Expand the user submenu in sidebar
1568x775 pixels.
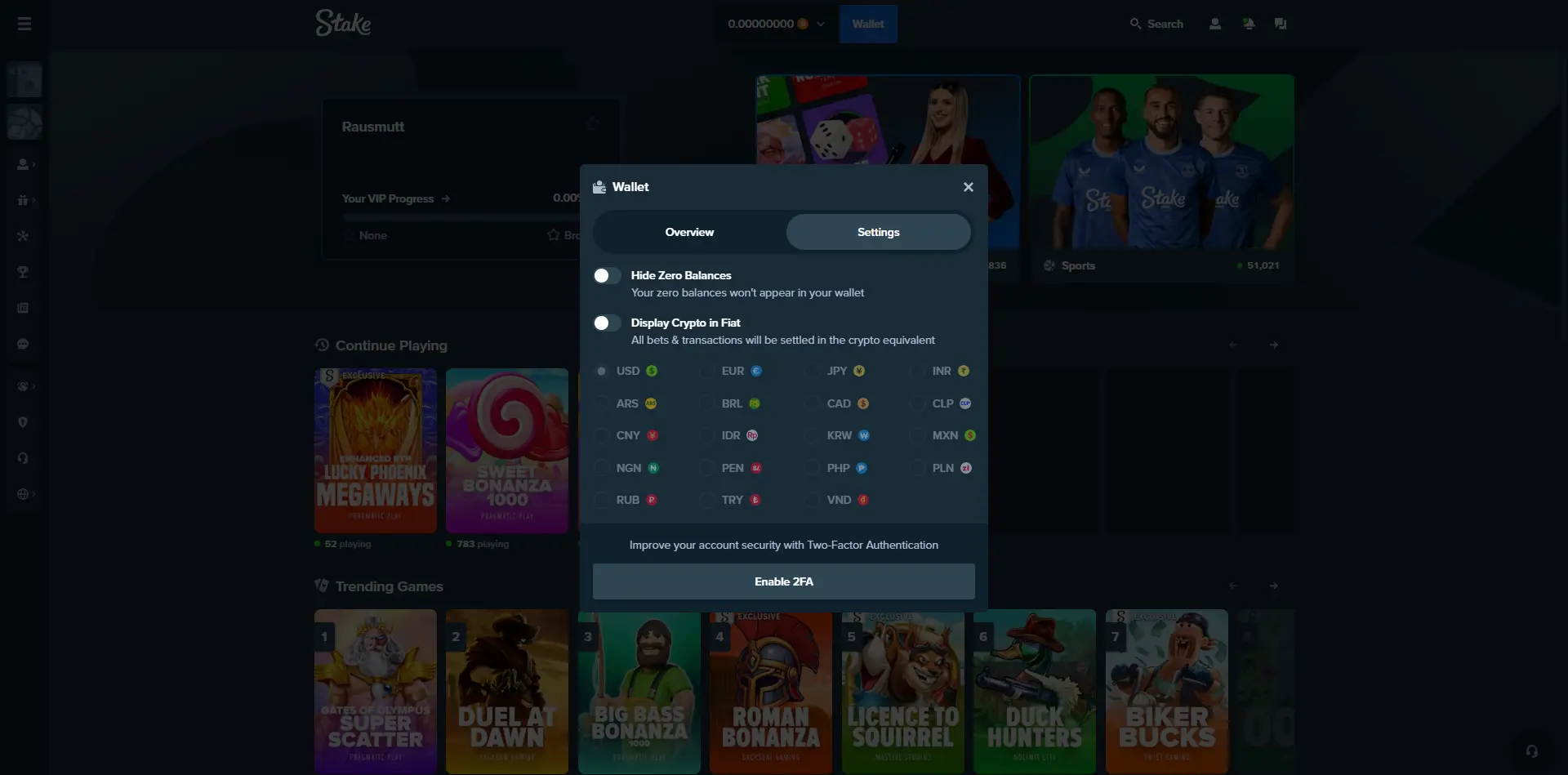[33, 164]
